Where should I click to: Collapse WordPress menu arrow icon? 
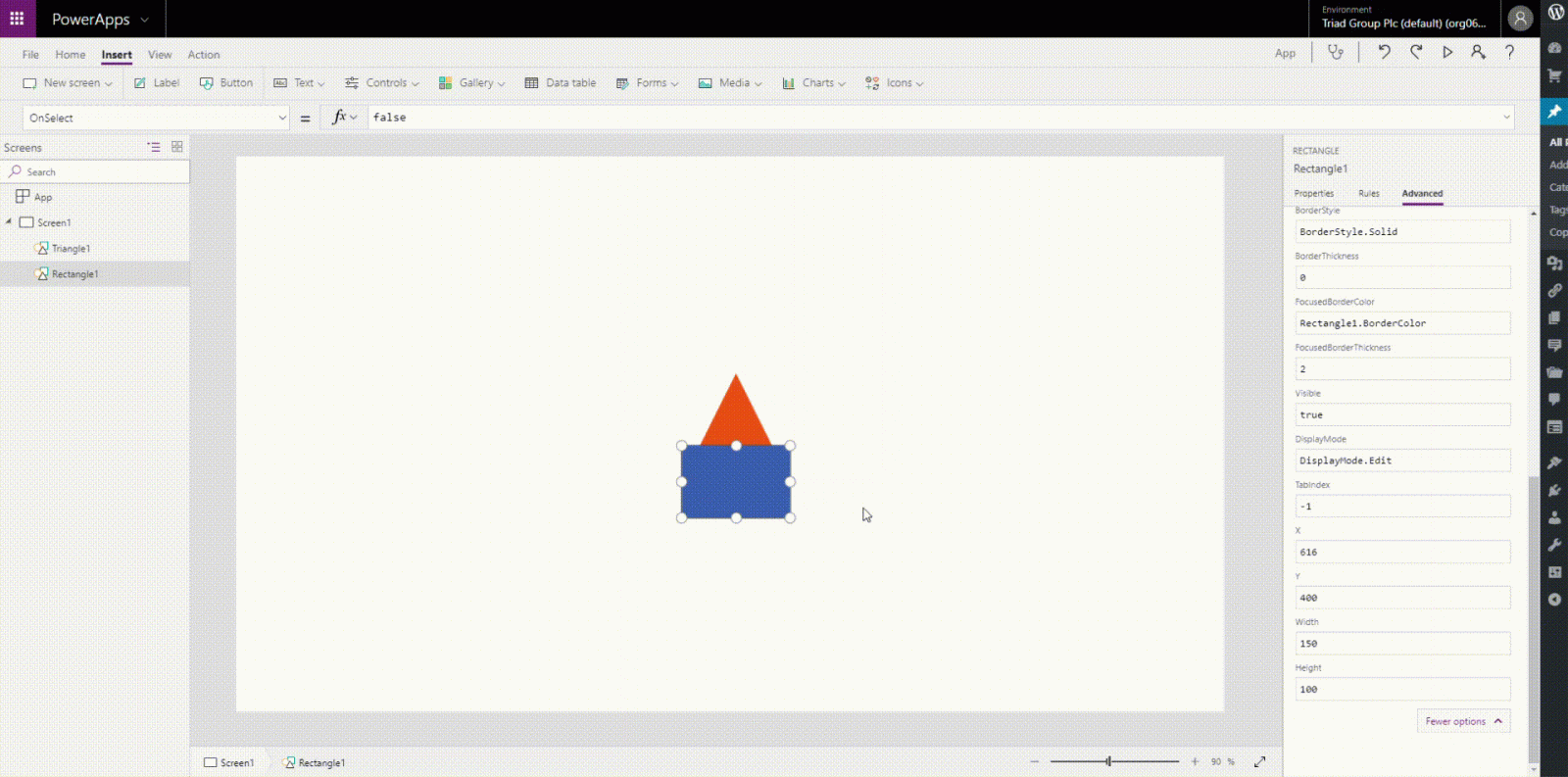pyautogui.click(x=1554, y=600)
